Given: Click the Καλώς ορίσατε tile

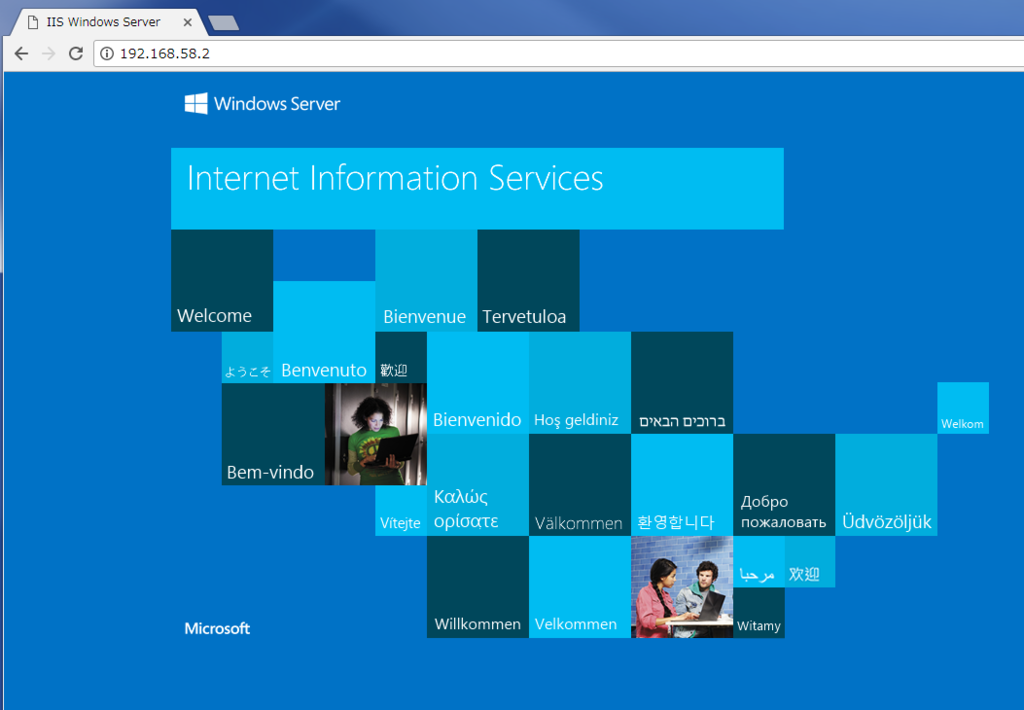Looking at the screenshot, I should point(478,485).
